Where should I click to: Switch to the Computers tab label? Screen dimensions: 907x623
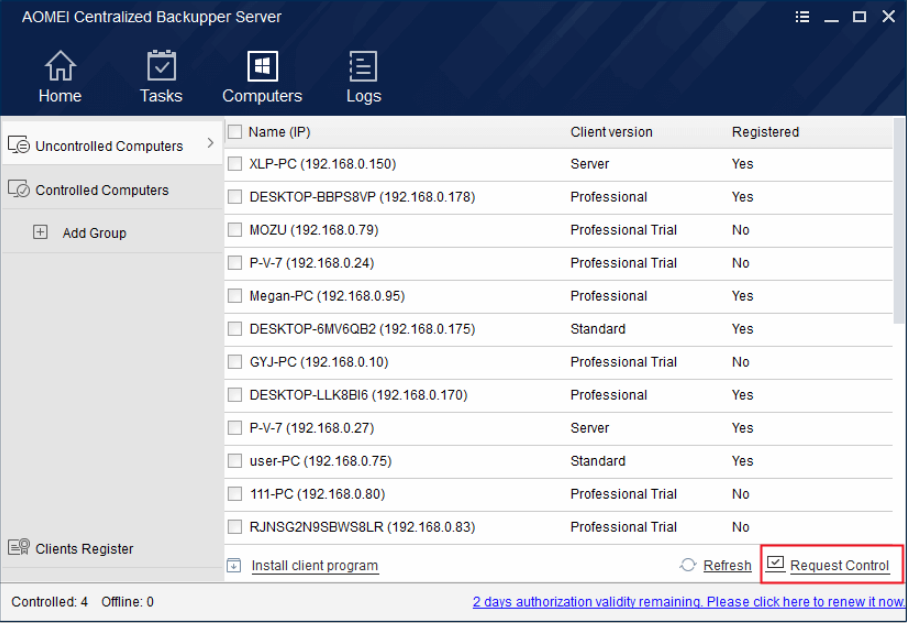(x=262, y=96)
